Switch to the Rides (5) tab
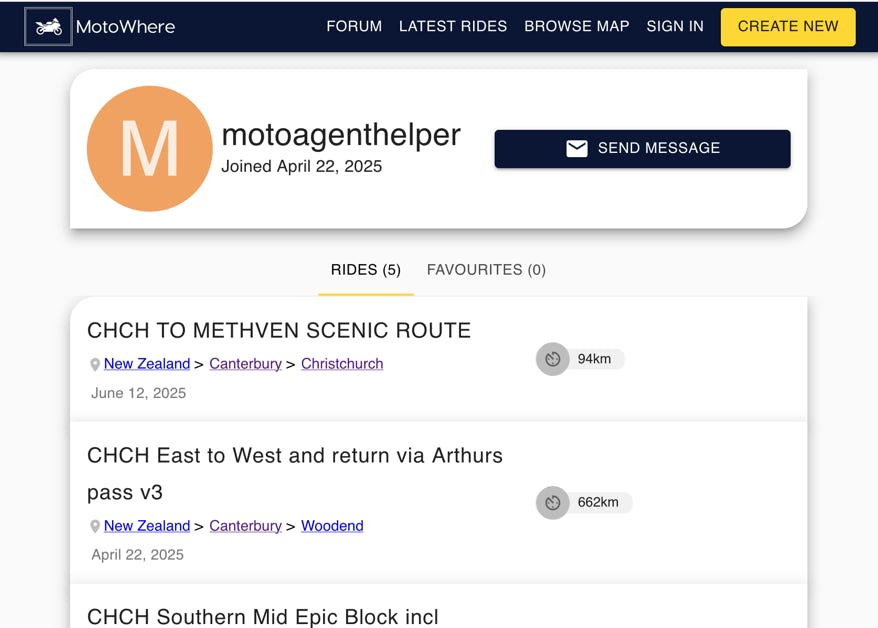878x628 pixels. point(366,270)
